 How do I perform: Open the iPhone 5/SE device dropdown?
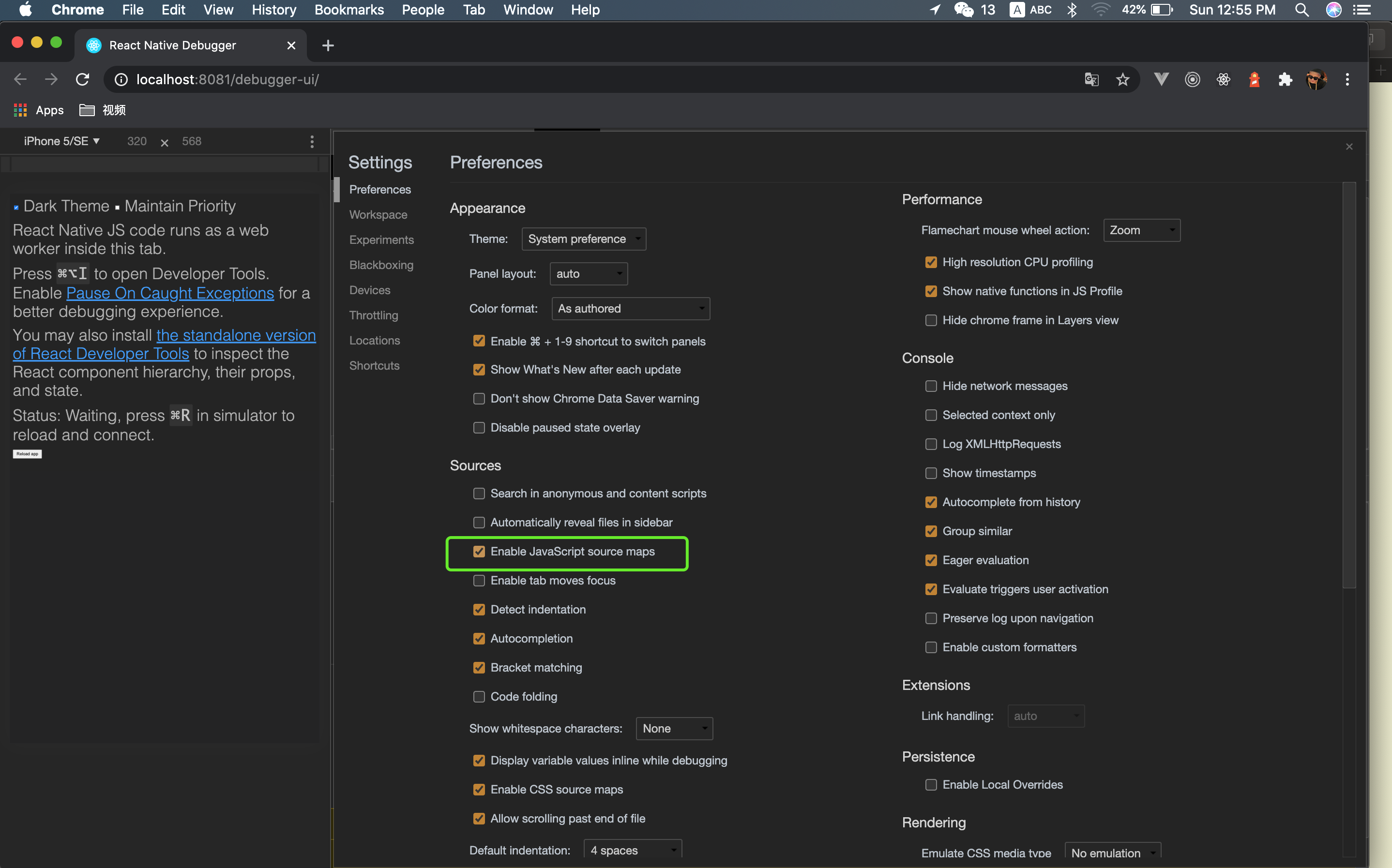click(x=62, y=141)
